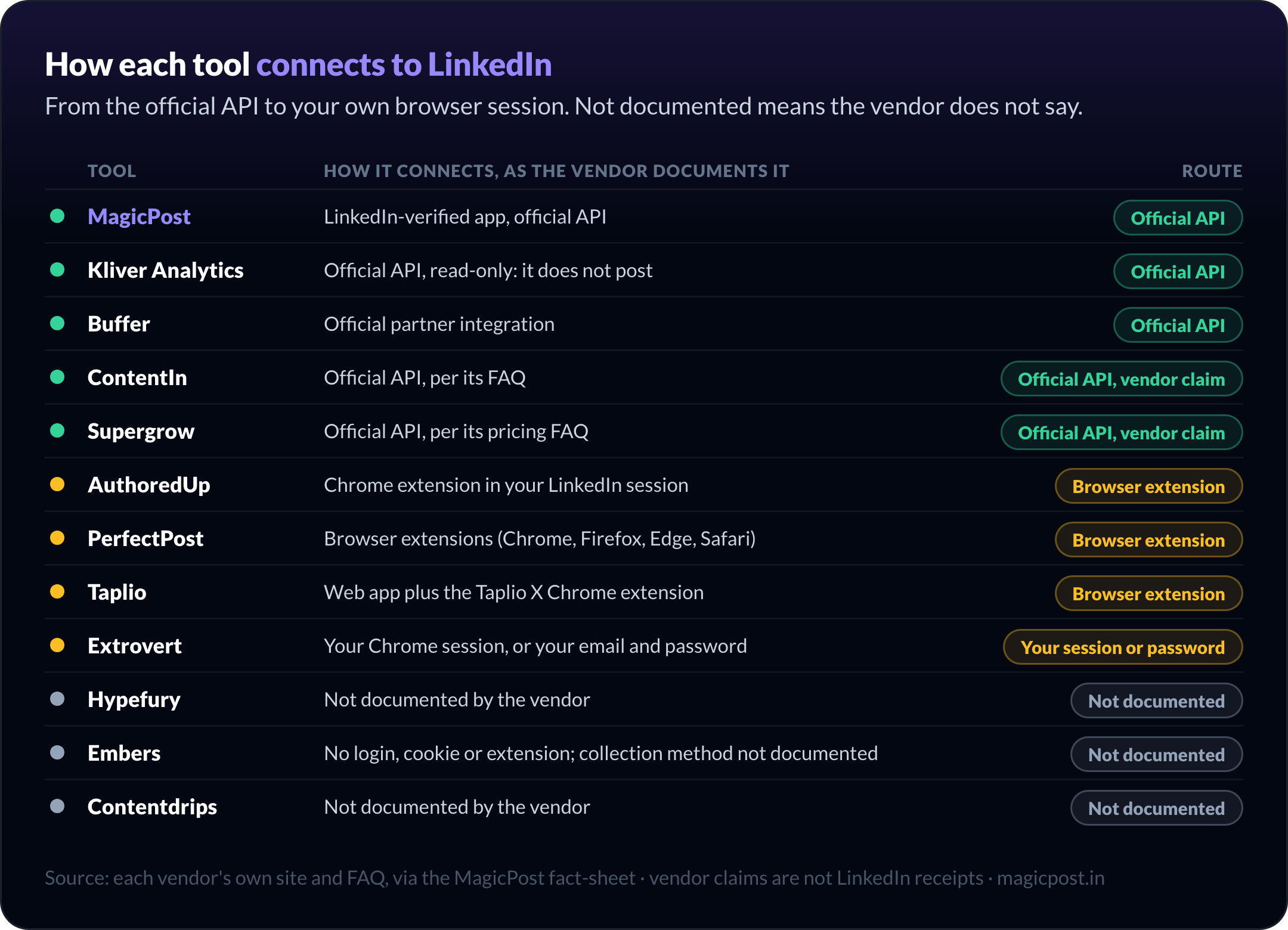Click the Source footer line mentioning magicpost.in

tap(575, 878)
